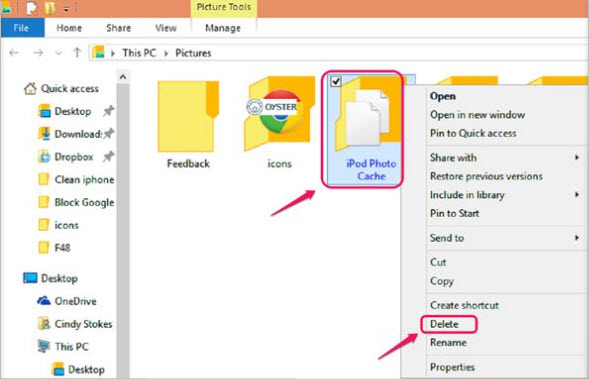Image resolution: width=589 pixels, height=379 pixels.
Task: Click the Cindy Stokes user icon
Action: (x=44, y=323)
